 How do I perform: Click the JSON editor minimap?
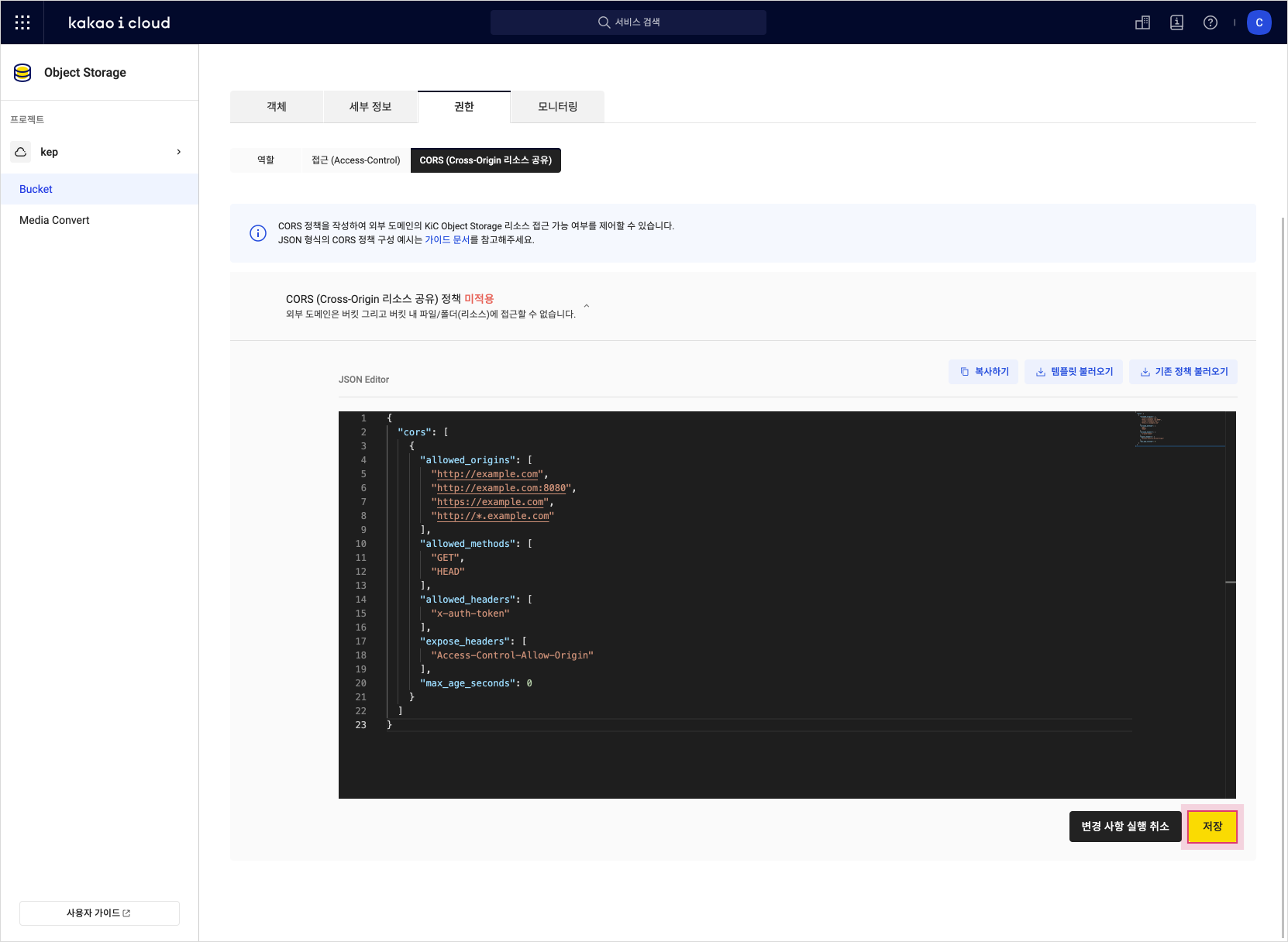[x=1180, y=430]
